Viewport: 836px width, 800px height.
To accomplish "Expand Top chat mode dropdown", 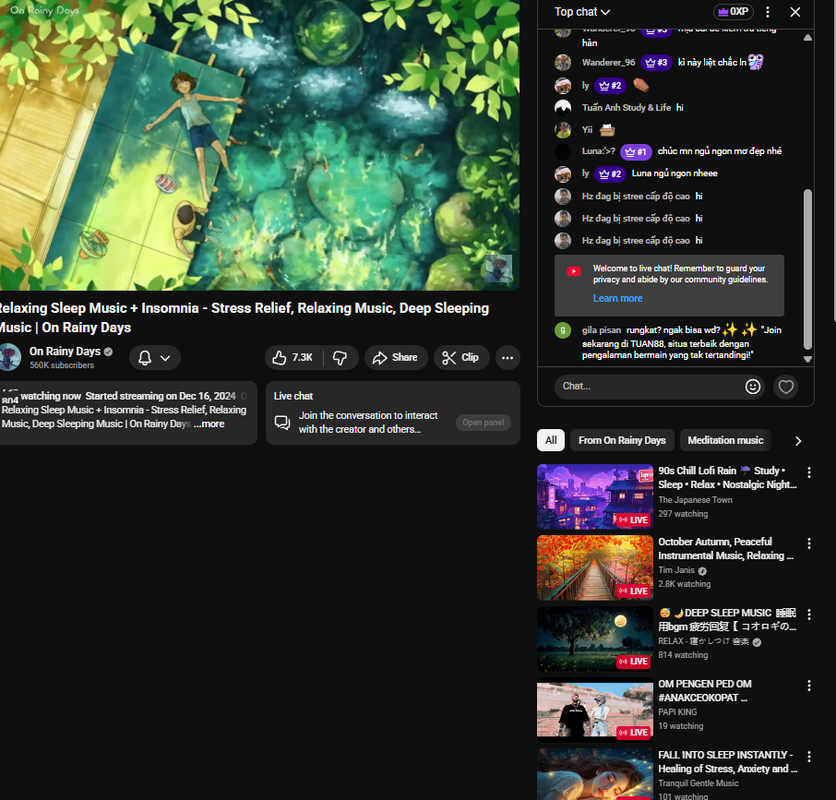I will coord(582,12).
